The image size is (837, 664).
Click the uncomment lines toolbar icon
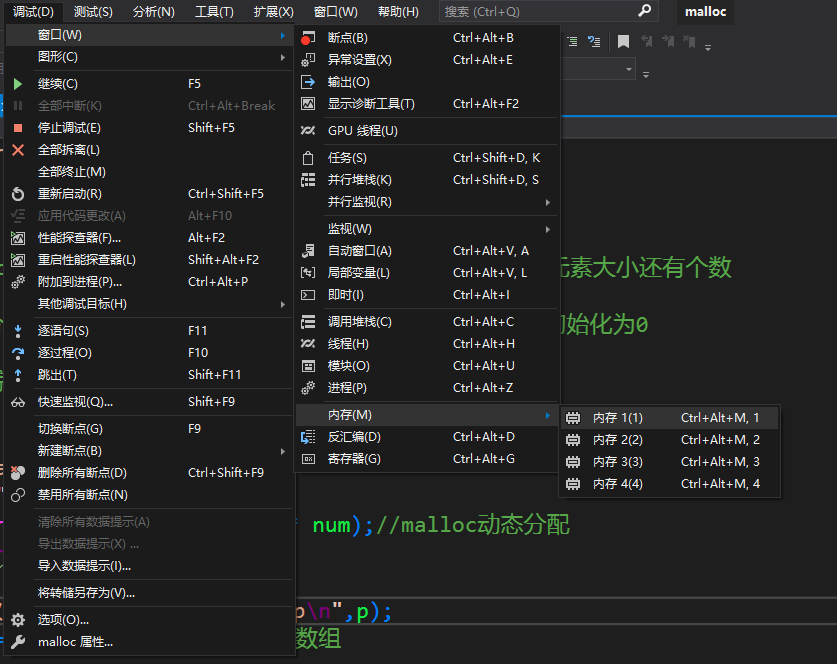tap(594, 42)
